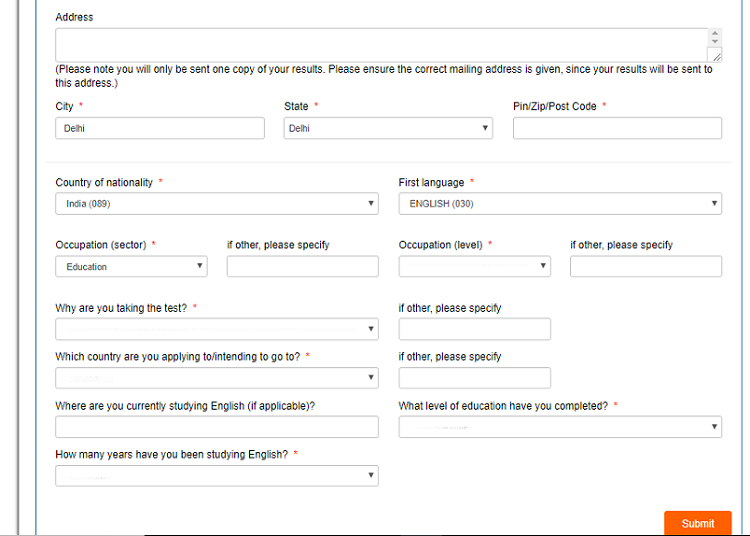Click the City input field
Image resolution: width=750 pixels, height=536 pixels.
click(160, 128)
